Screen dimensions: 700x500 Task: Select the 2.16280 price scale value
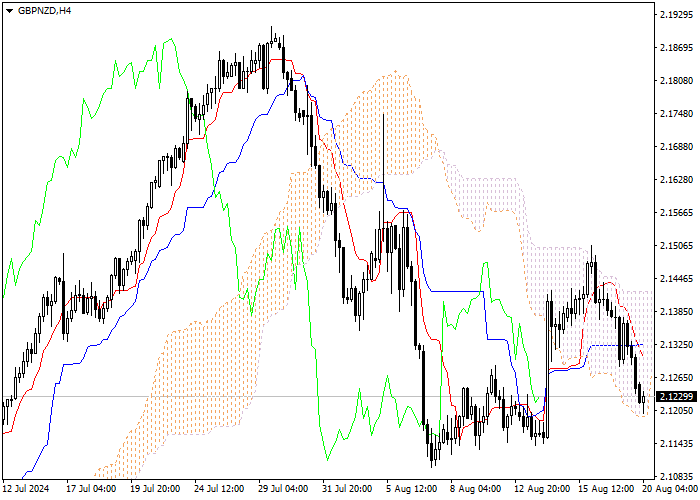click(676, 179)
